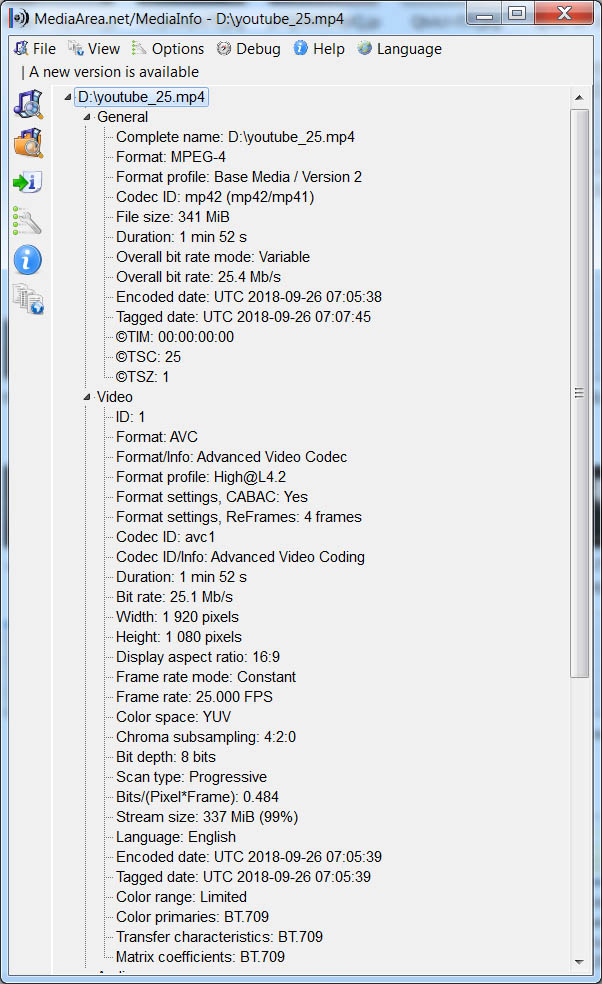Image resolution: width=602 pixels, height=984 pixels.
Task: Select 'Codec ID/Info: Advanced Video Coding' row
Action: tap(240, 557)
